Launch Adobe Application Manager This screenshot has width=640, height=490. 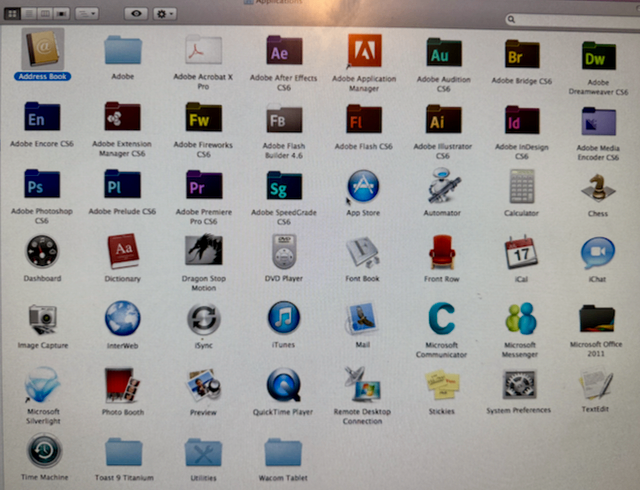pyautogui.click(x=364, y=50)
